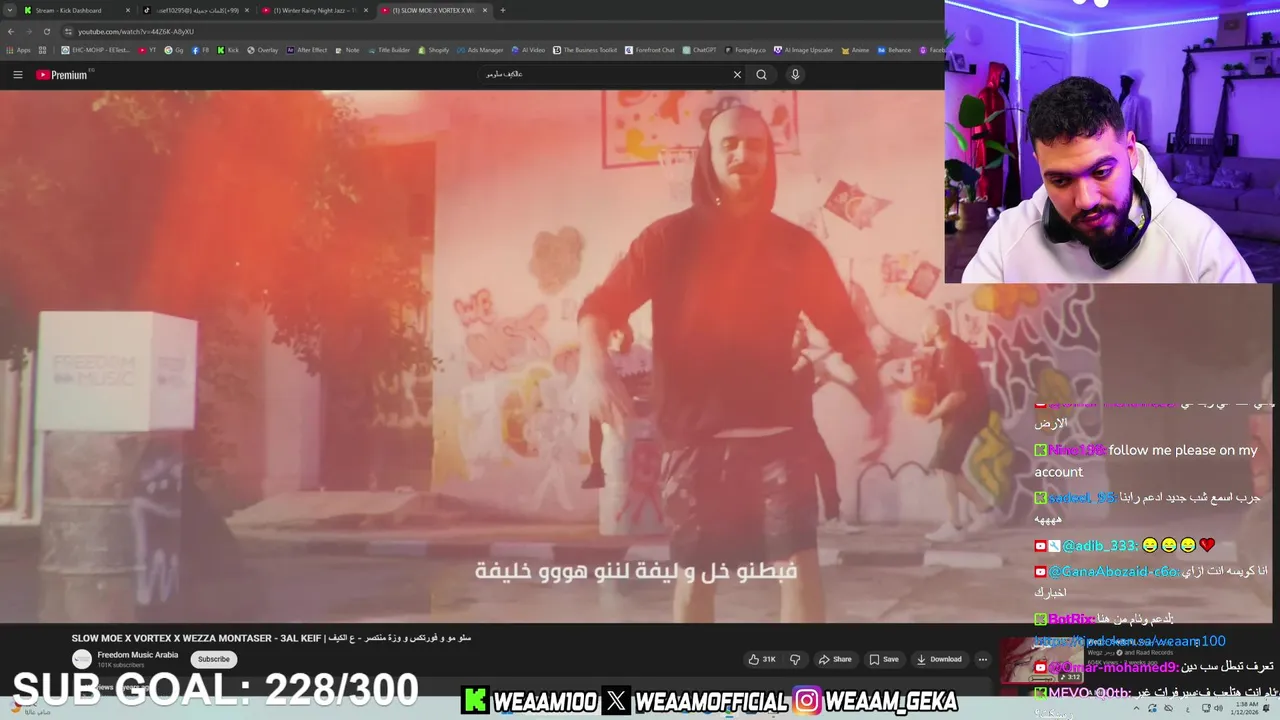Open the taskbar clock showing 1:38 AM

pyautogui.click(x=1243, y=708)
